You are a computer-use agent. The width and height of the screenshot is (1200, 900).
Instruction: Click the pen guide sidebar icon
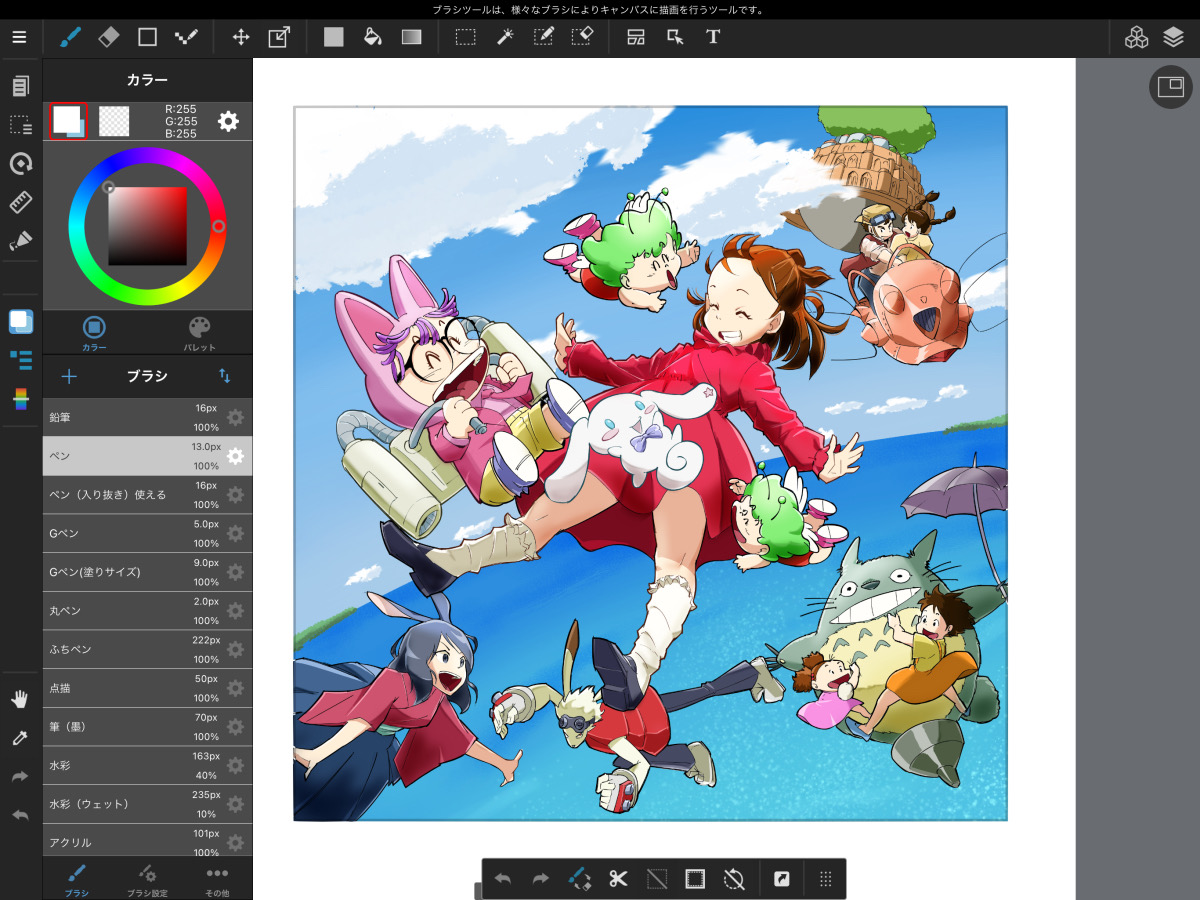20,241
